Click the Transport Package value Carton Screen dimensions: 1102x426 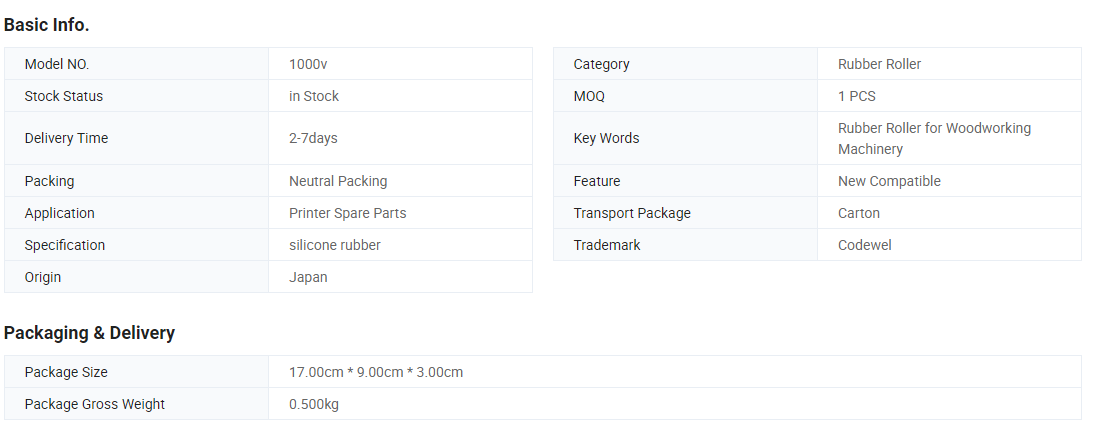tap(859, 213)
